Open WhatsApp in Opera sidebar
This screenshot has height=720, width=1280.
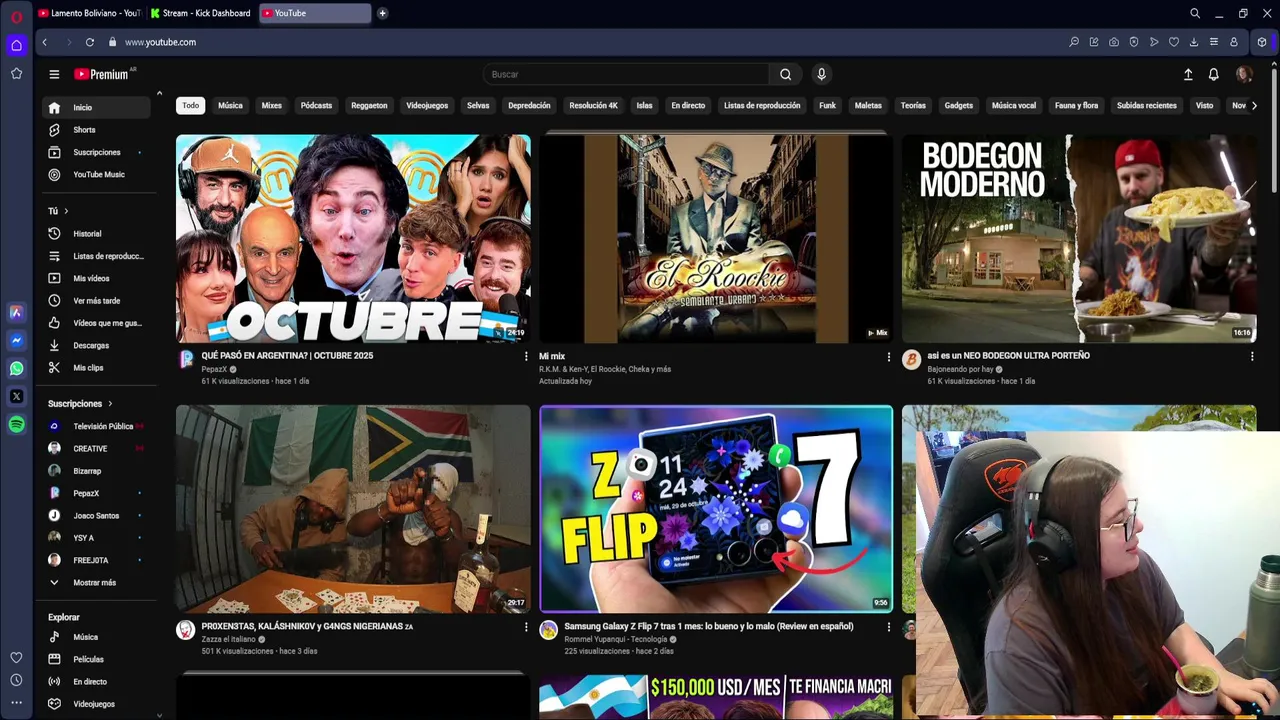[x=16, y=369]
